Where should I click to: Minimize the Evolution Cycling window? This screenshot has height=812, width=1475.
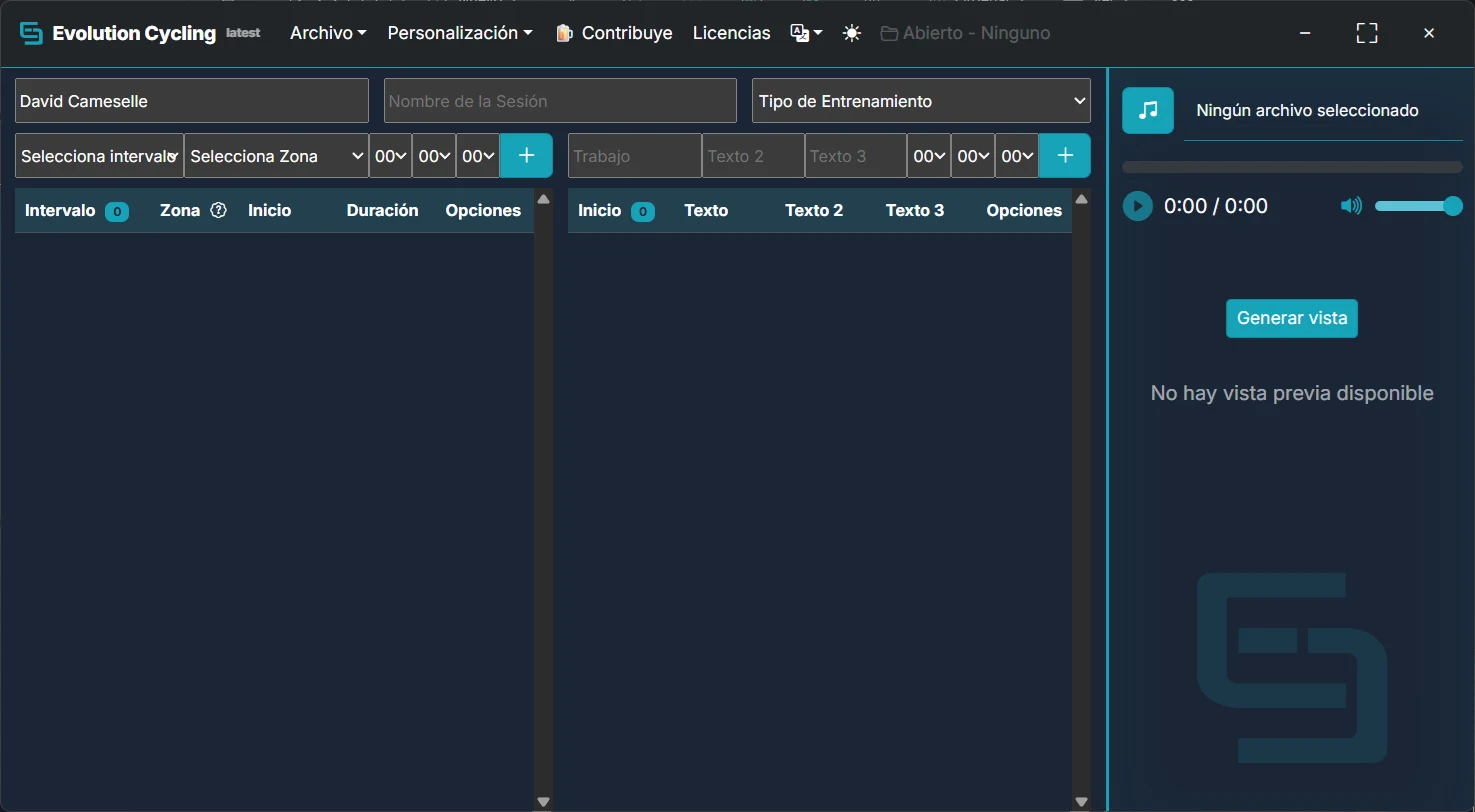coord(1305,33)
